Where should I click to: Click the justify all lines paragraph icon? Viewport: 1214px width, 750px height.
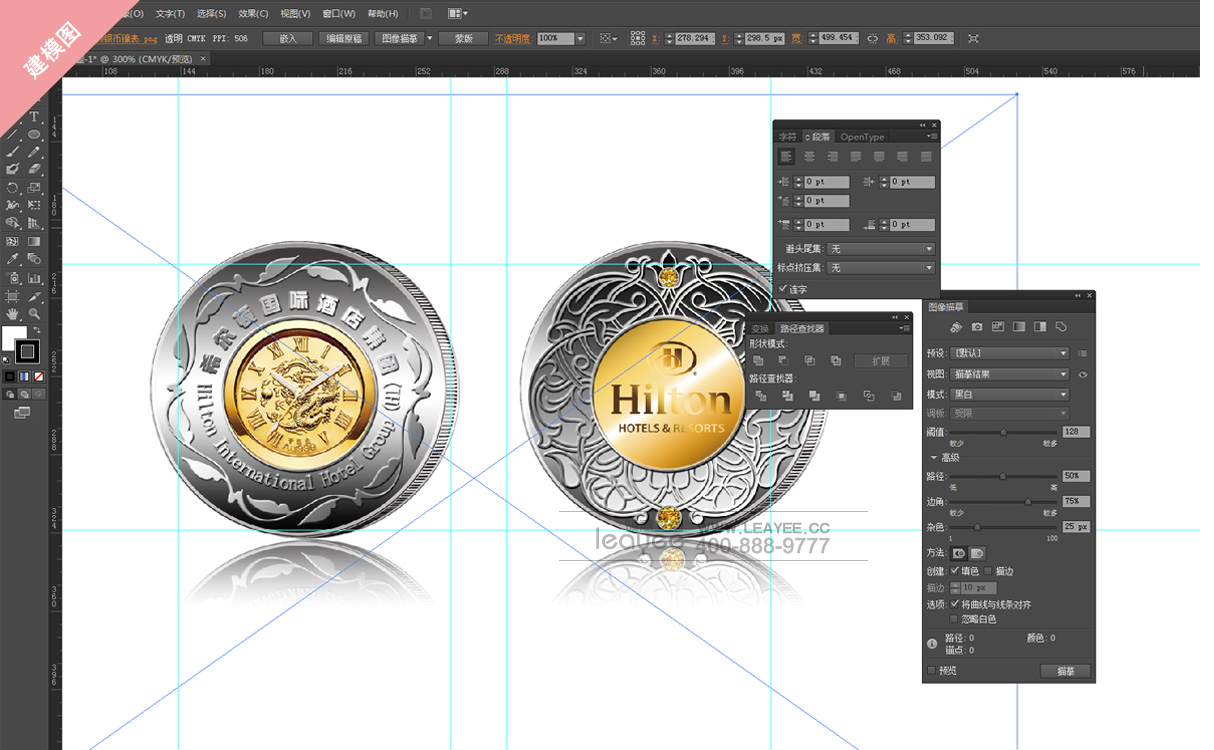tap(926, 157)
